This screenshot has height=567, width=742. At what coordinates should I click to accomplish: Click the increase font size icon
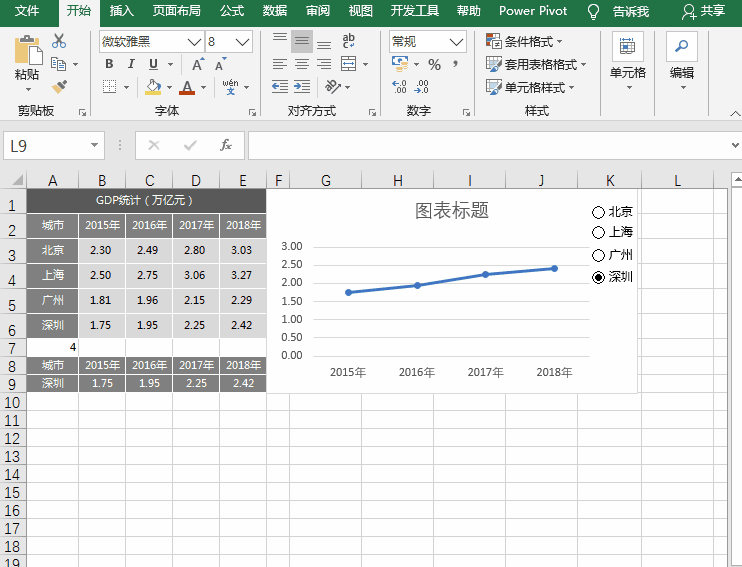click(198, 64)
